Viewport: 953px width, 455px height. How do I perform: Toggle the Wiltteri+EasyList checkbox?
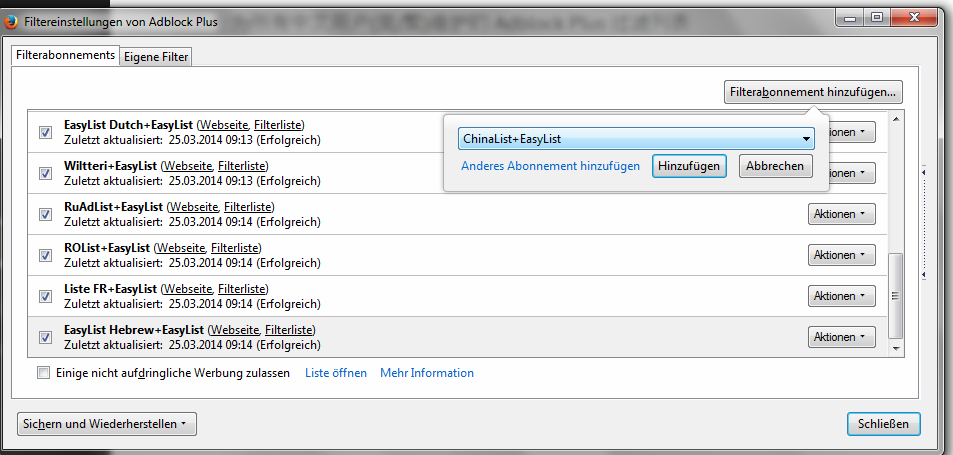[45, 173]
